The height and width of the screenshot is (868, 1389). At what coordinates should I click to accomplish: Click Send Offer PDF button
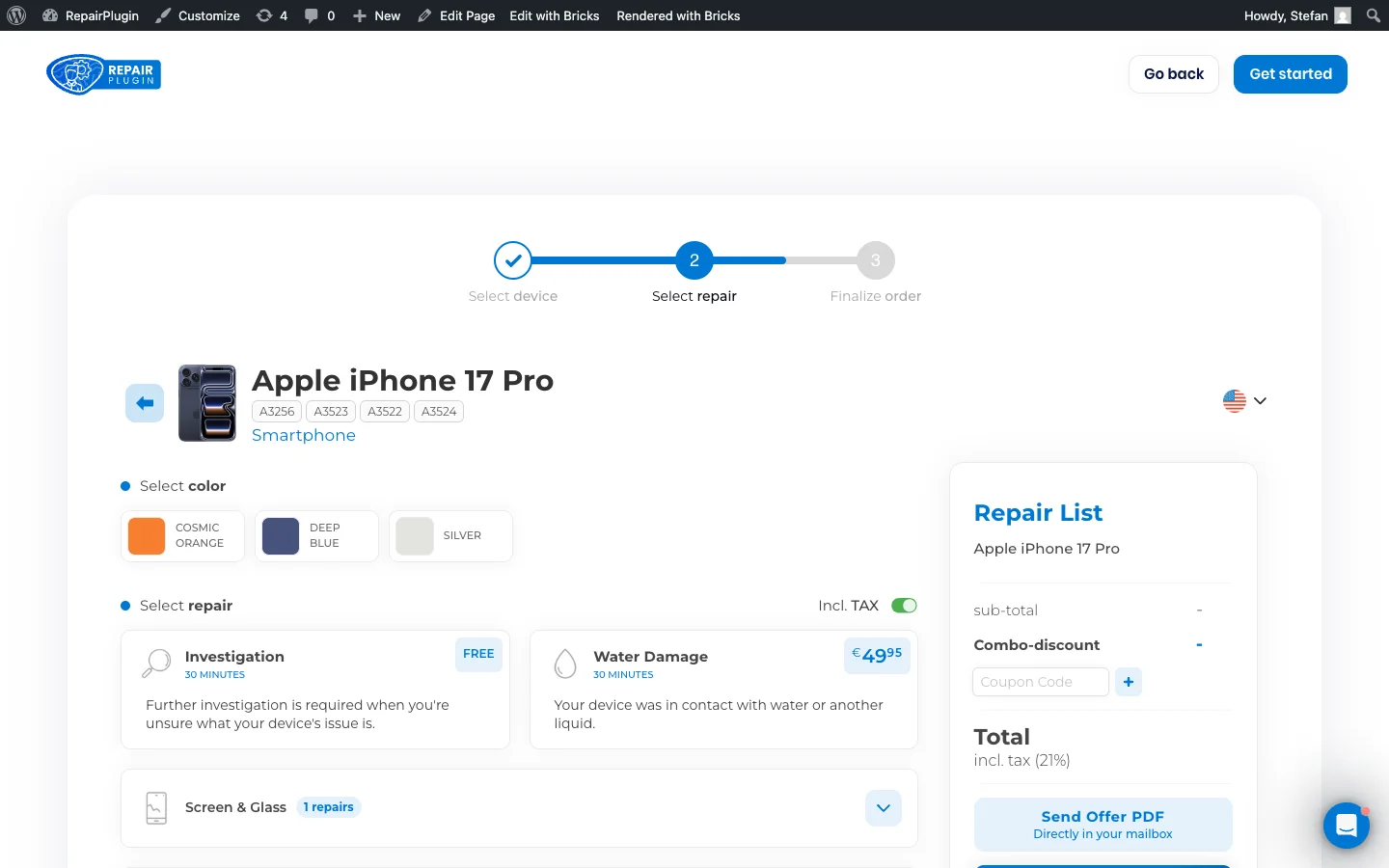click(x=1103, y=825)
